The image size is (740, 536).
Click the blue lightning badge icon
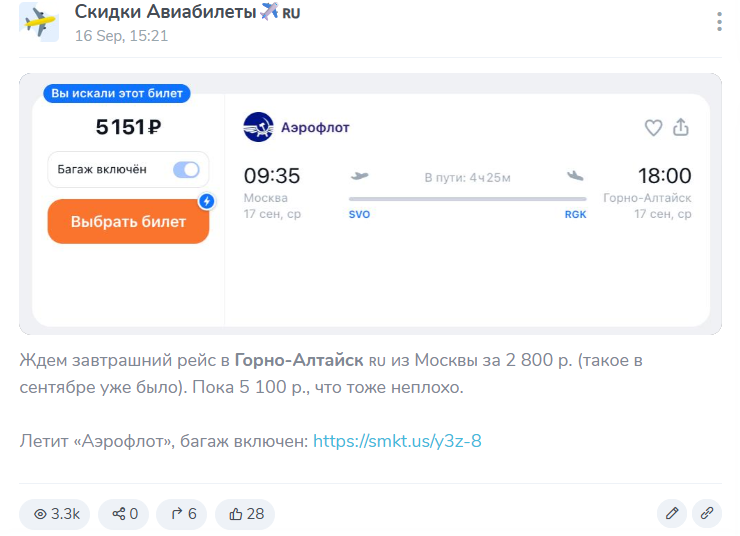(x=206, y=201)
